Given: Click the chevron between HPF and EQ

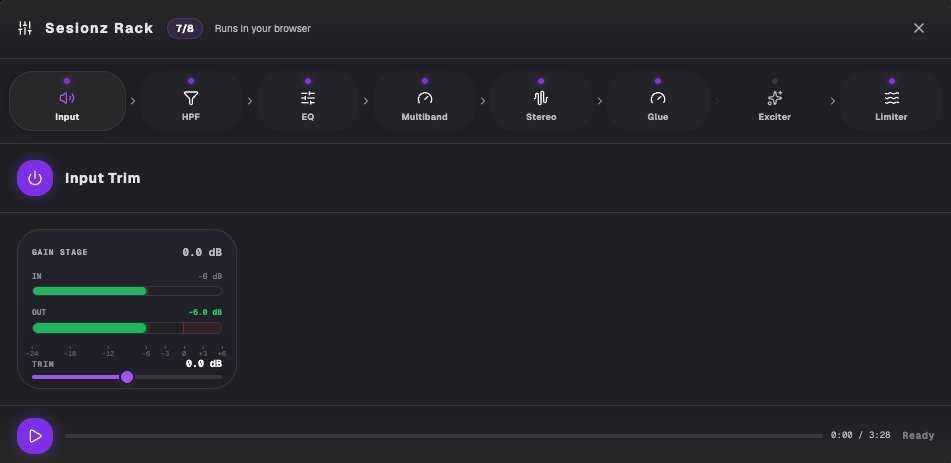Looking at the screenshot, I should tap(250, 101).
